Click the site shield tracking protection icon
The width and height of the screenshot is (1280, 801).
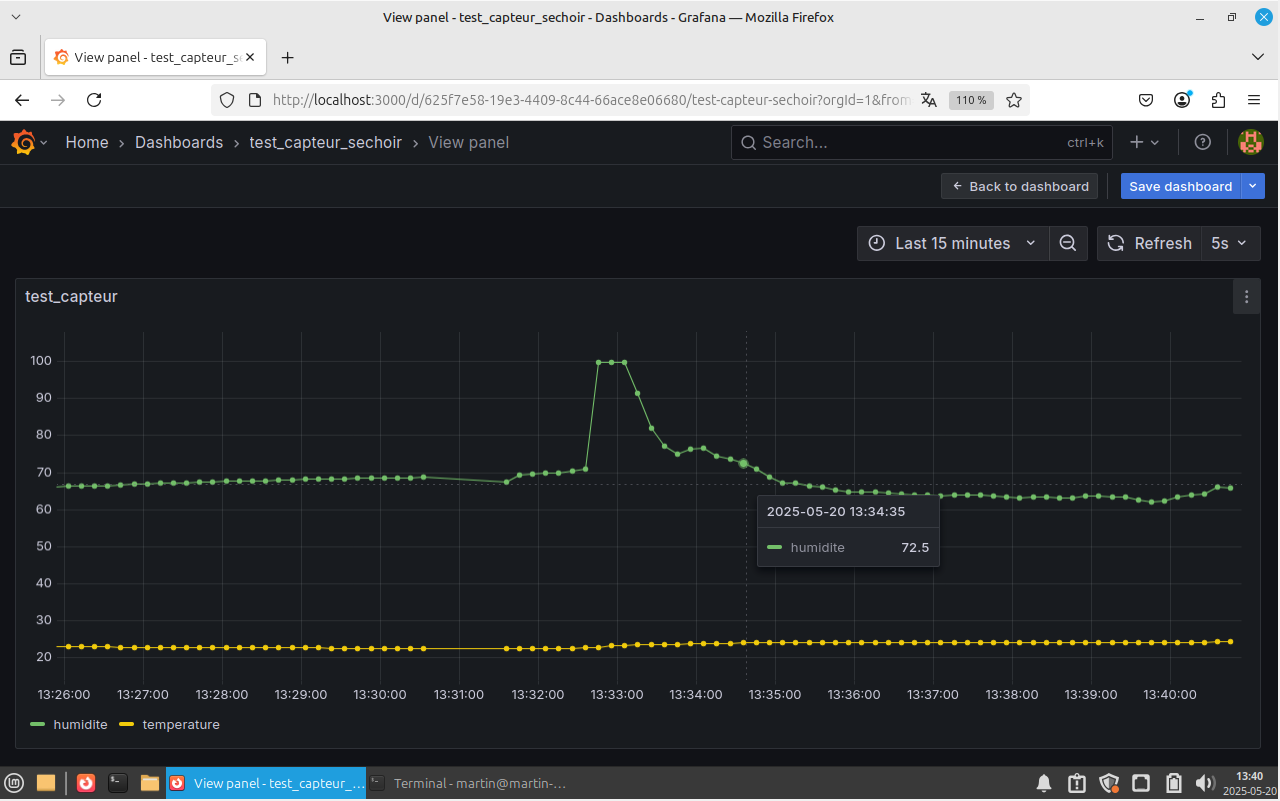coord(227,100)
